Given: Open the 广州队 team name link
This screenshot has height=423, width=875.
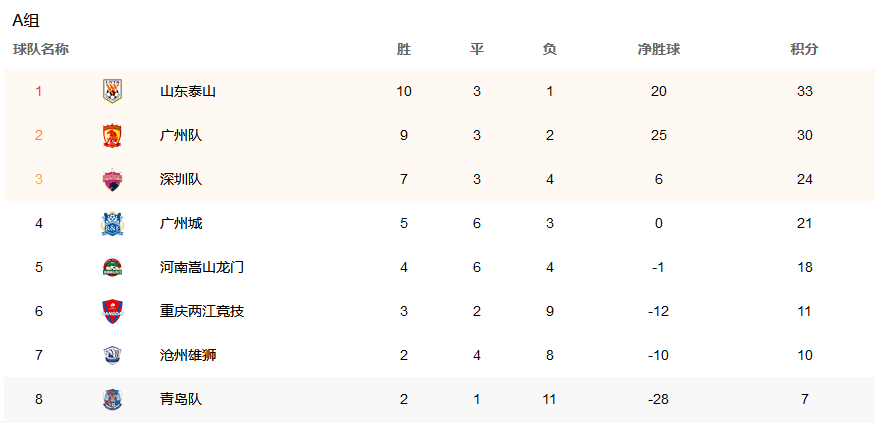Looking at the screenshot, I should 181,136.
